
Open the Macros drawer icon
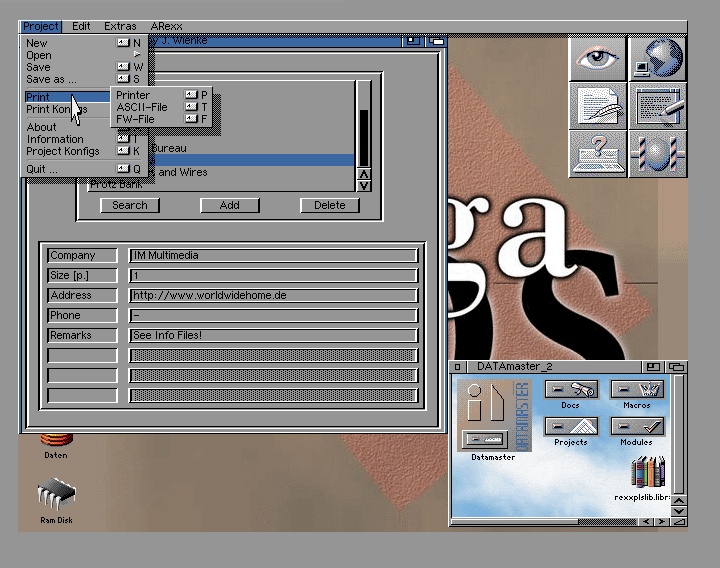click(636, 390)
